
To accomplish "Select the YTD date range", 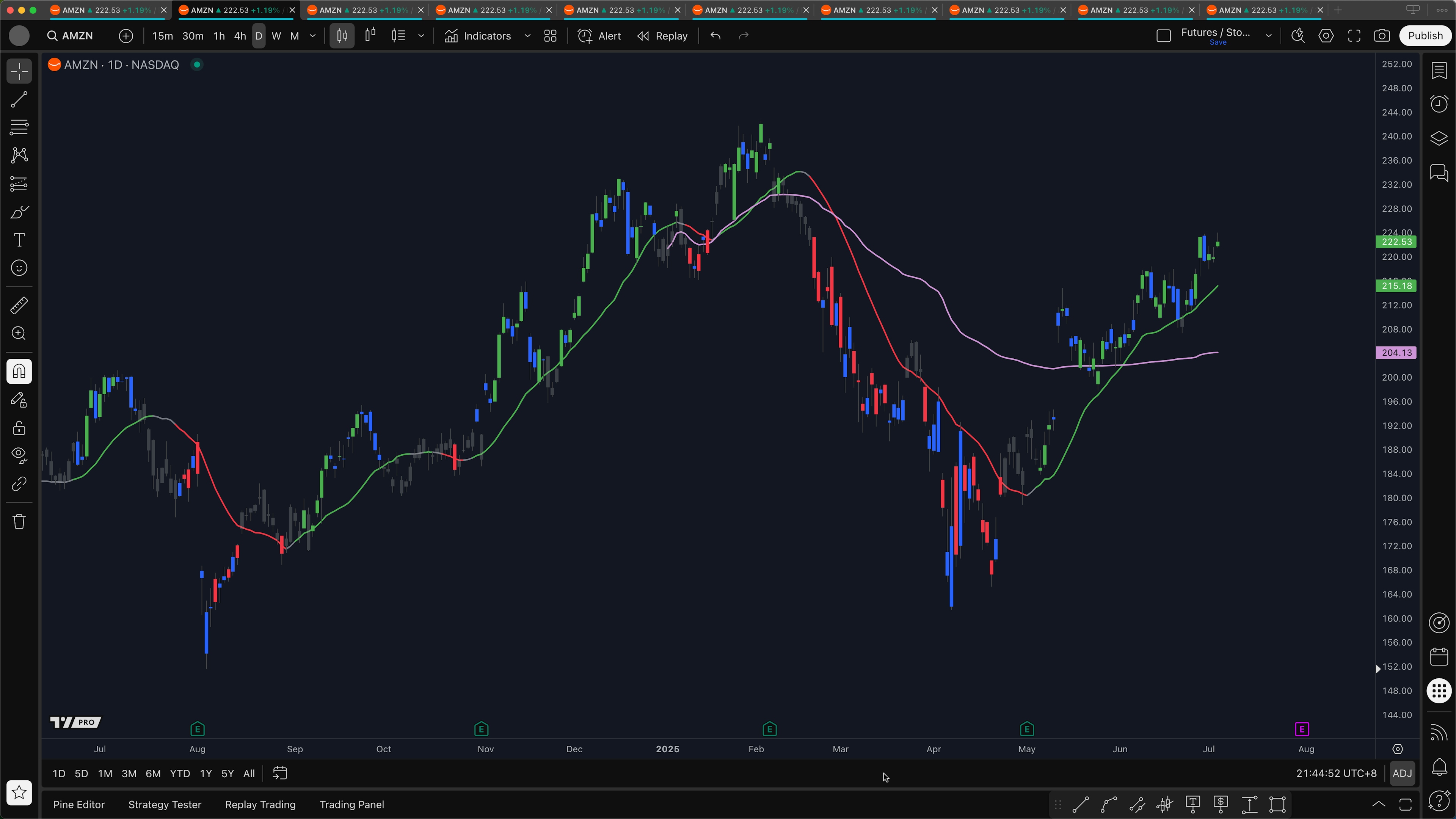I will click(x=180, y=773).
